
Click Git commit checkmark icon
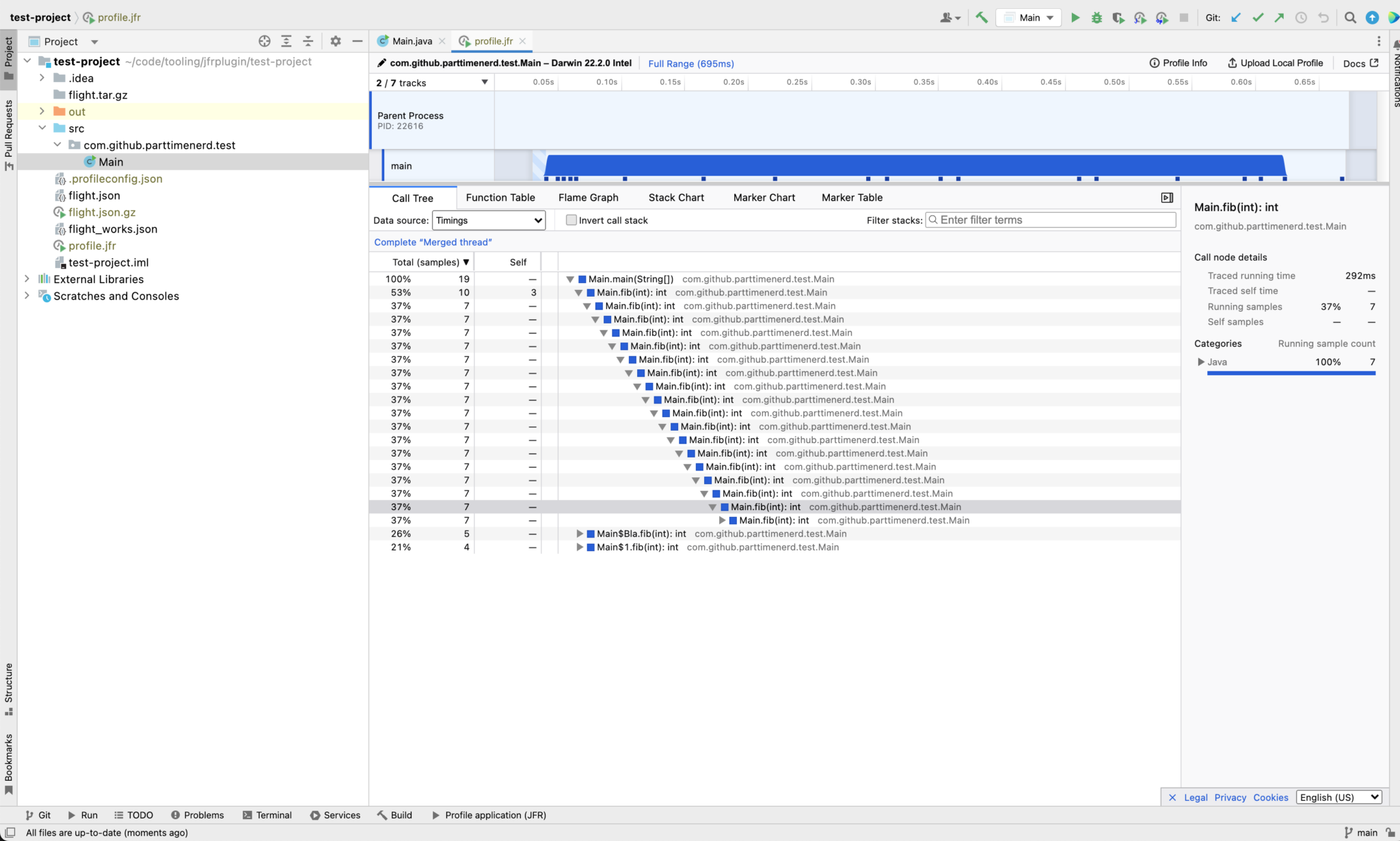(x=1258, y=18)
